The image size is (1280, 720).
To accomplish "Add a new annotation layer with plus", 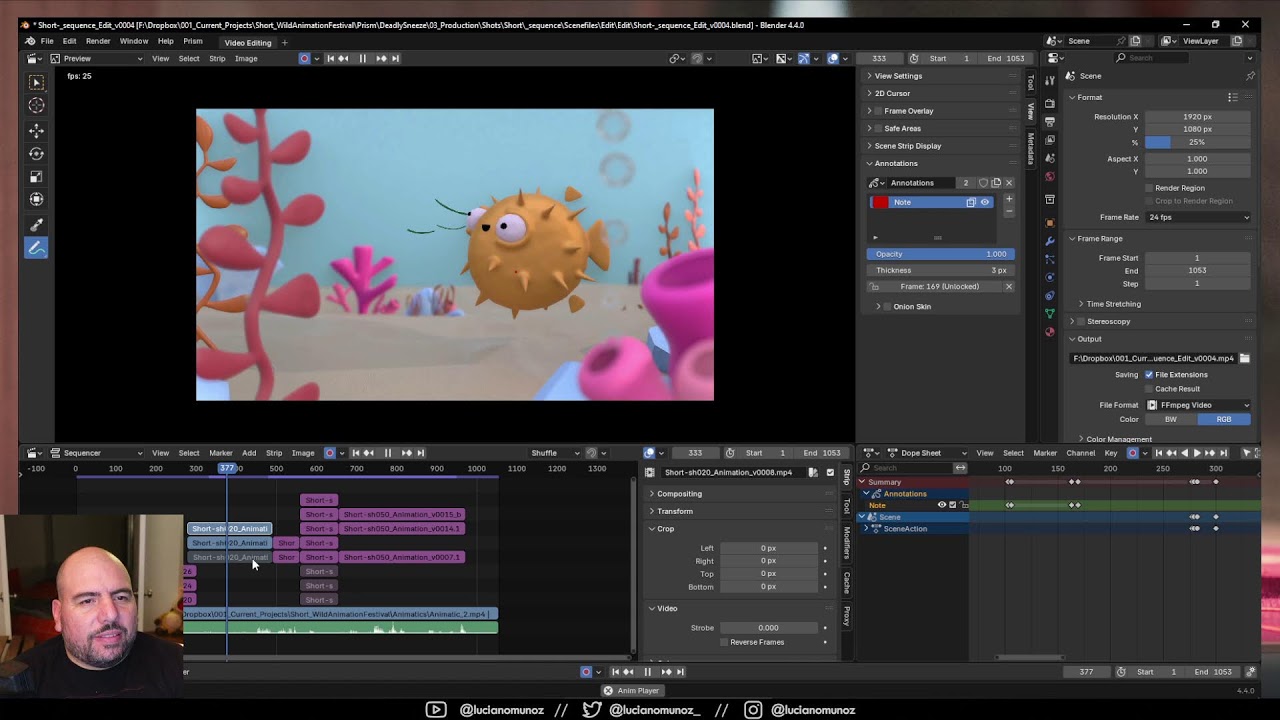I will tap(1008, 199).
